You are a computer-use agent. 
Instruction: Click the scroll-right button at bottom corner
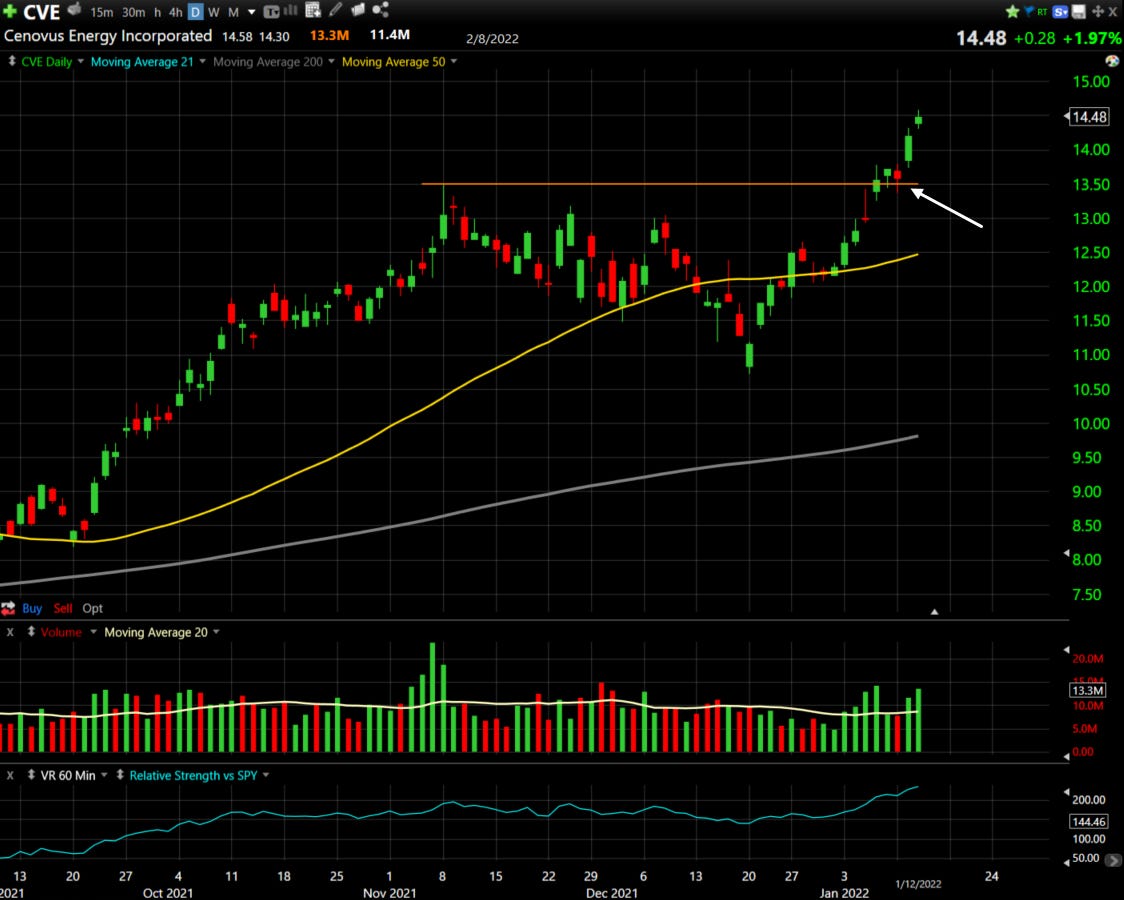[1113, 860]
